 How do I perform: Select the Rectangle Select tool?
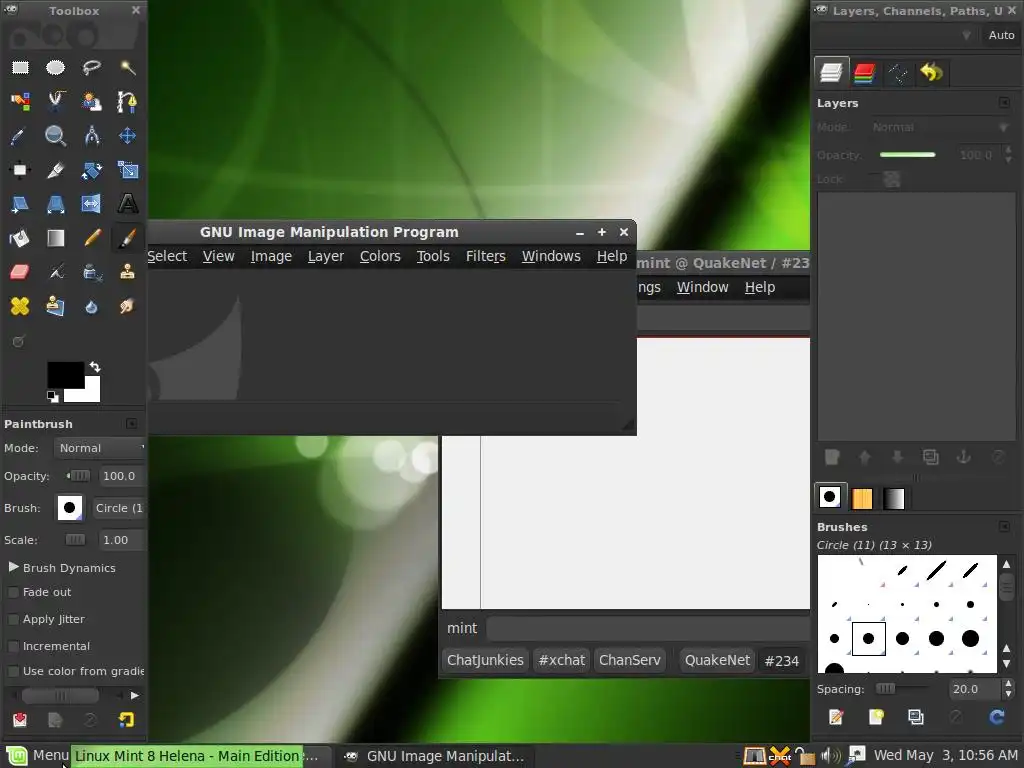(x=20, y=67)
